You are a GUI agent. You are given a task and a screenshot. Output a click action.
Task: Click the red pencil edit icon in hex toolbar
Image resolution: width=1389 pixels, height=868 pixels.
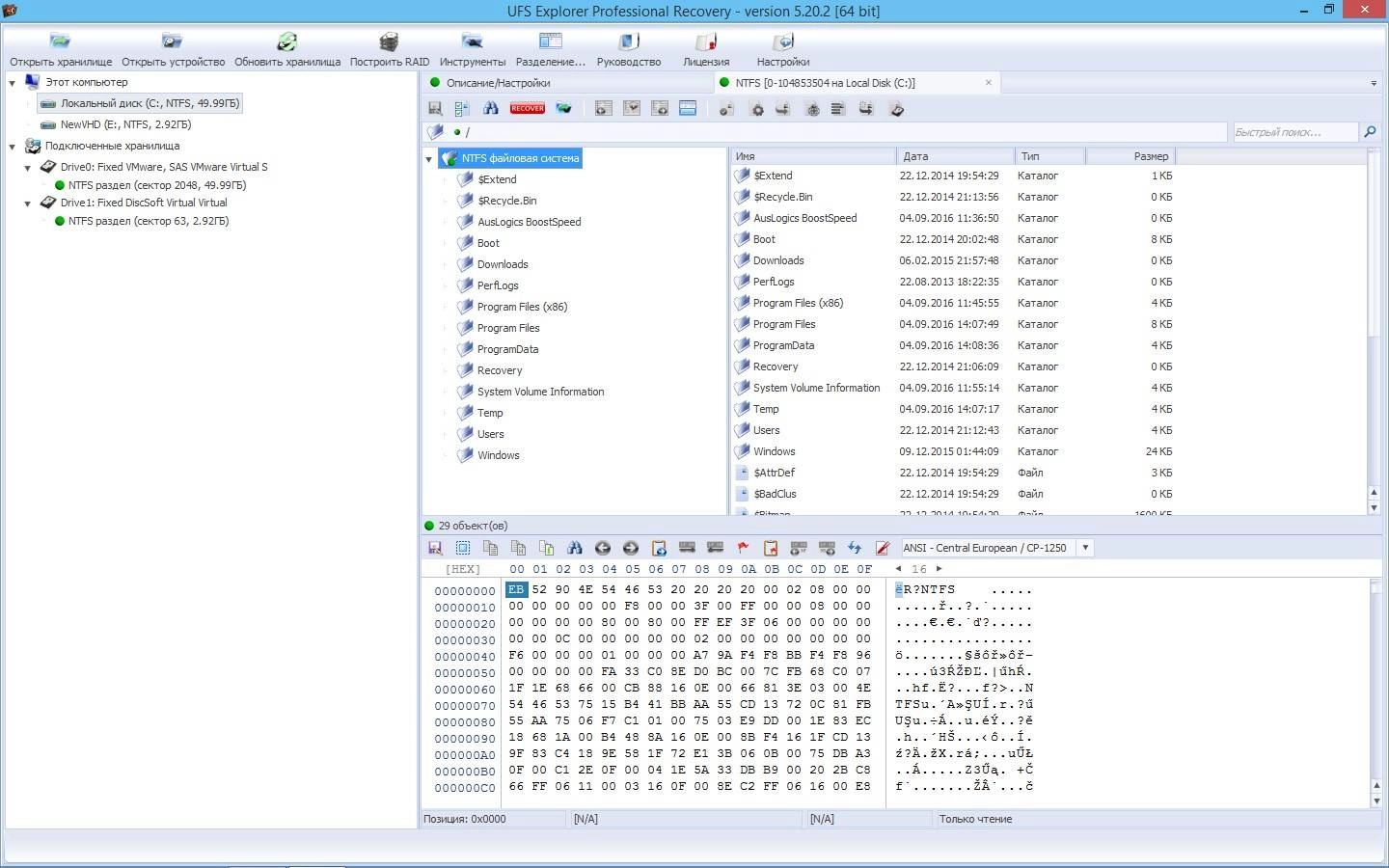[882, 548]
